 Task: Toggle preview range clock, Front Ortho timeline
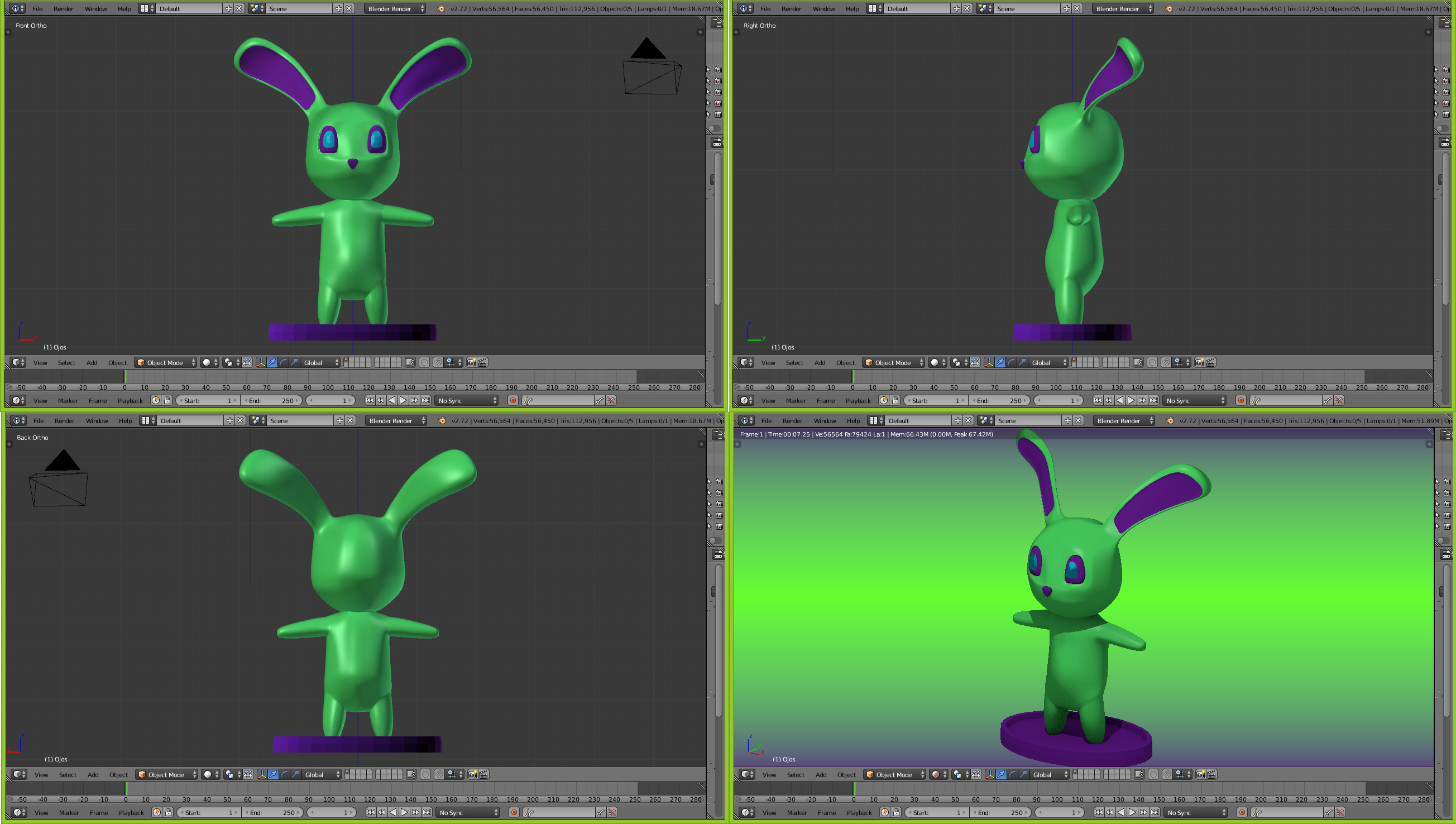pos(156,400)
